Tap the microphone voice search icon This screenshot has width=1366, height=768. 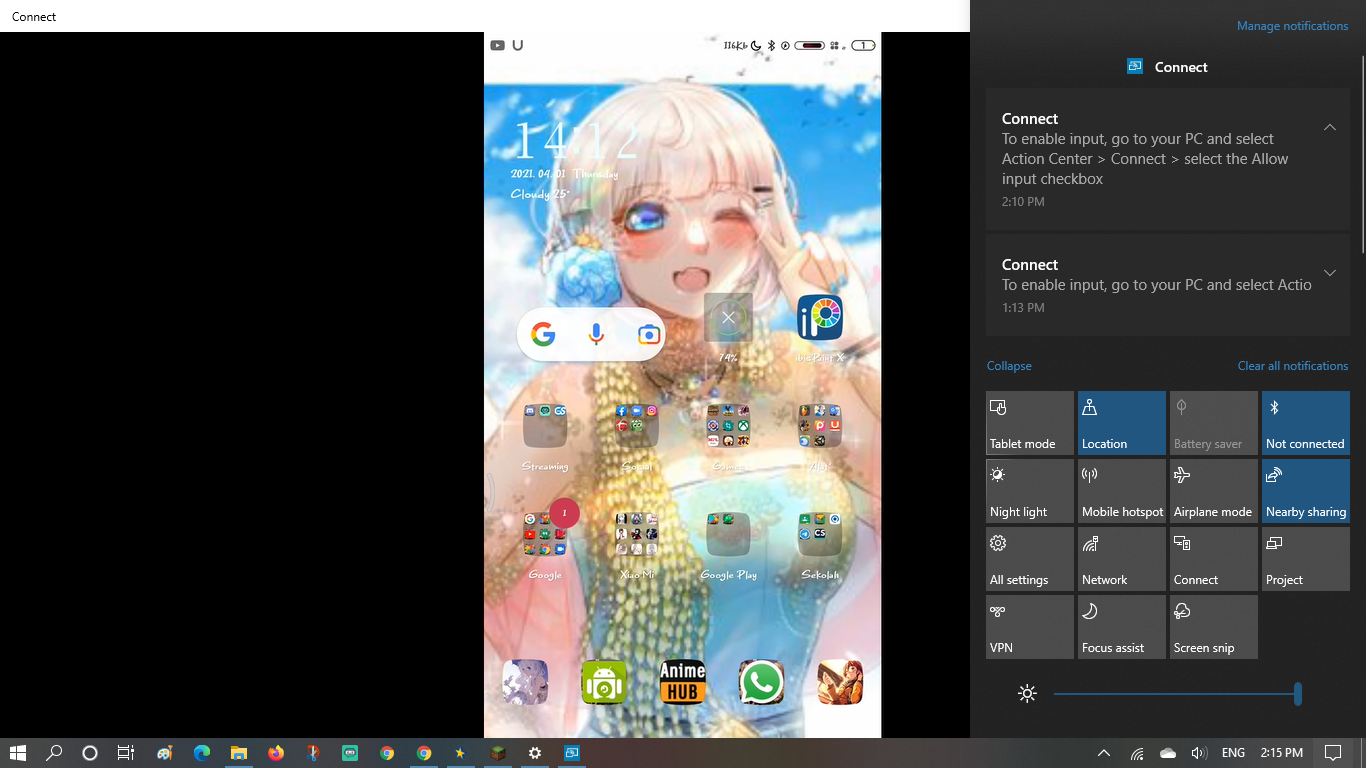[596, 335]
